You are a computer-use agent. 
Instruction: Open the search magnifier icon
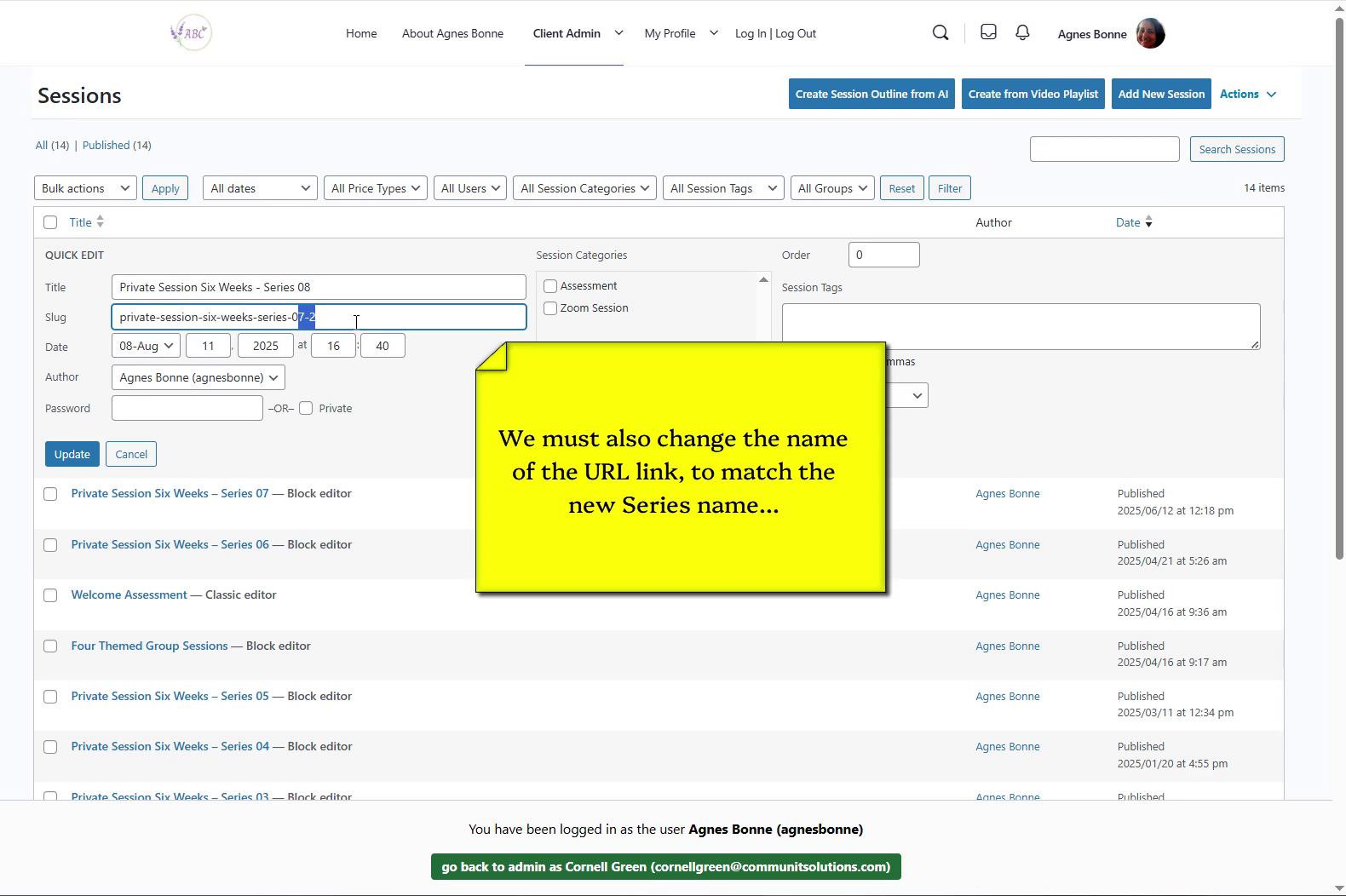tap(940, 33)
